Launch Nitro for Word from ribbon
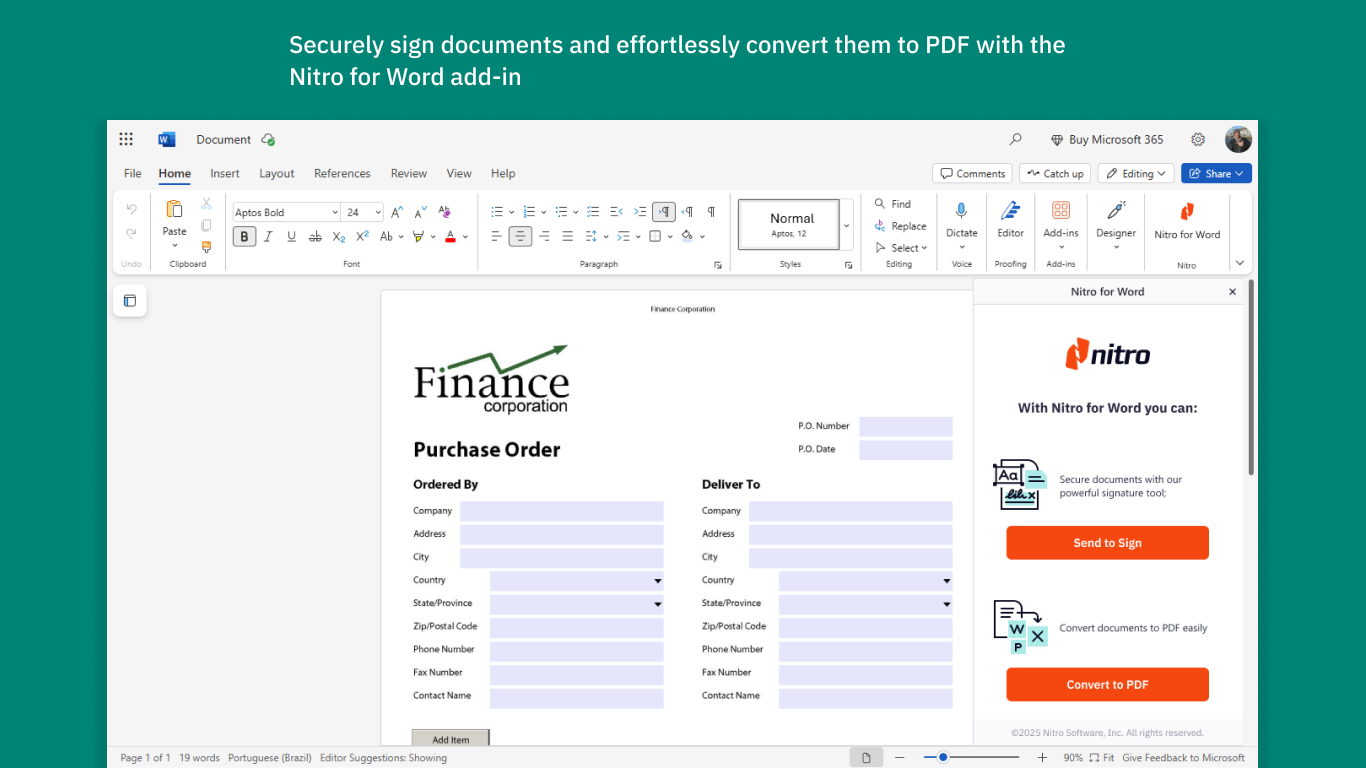Viewport: 1366px width, 768px height. (1187, 220)
